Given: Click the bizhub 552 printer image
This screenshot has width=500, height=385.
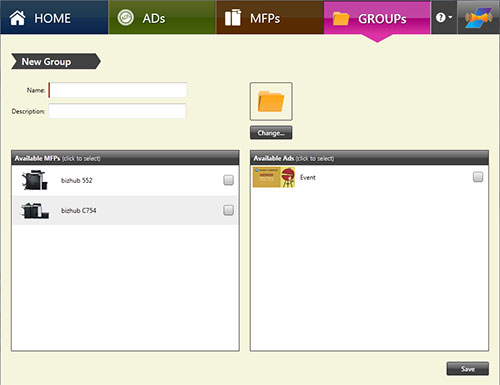Looking at the screenshot, I should [x=35, y=180].
